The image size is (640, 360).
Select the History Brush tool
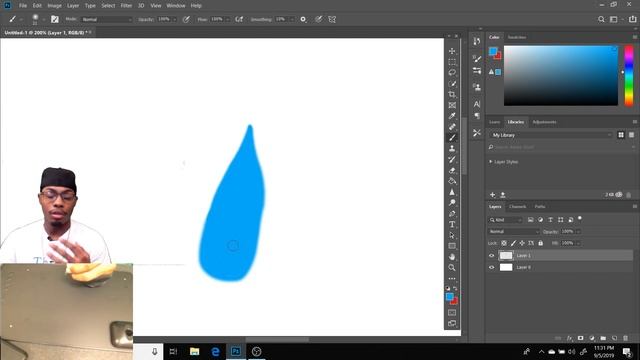click(452, 159)
